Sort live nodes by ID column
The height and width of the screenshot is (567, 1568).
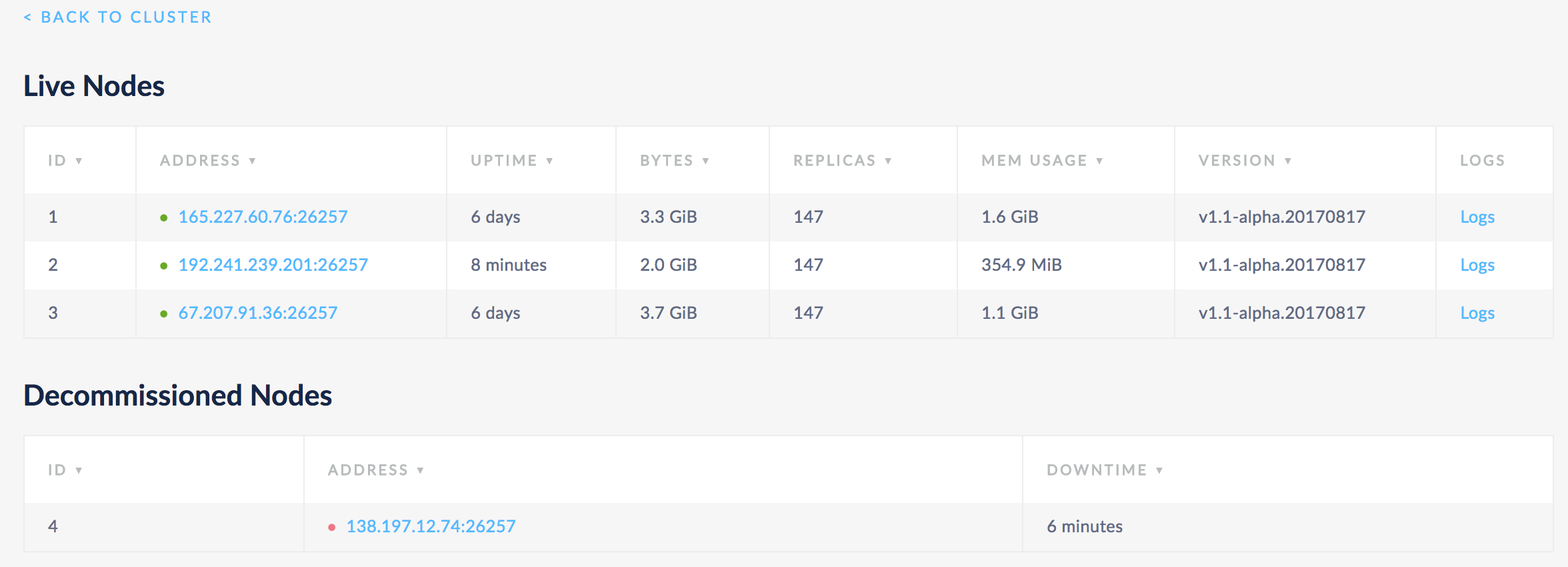tap(65, 161)
